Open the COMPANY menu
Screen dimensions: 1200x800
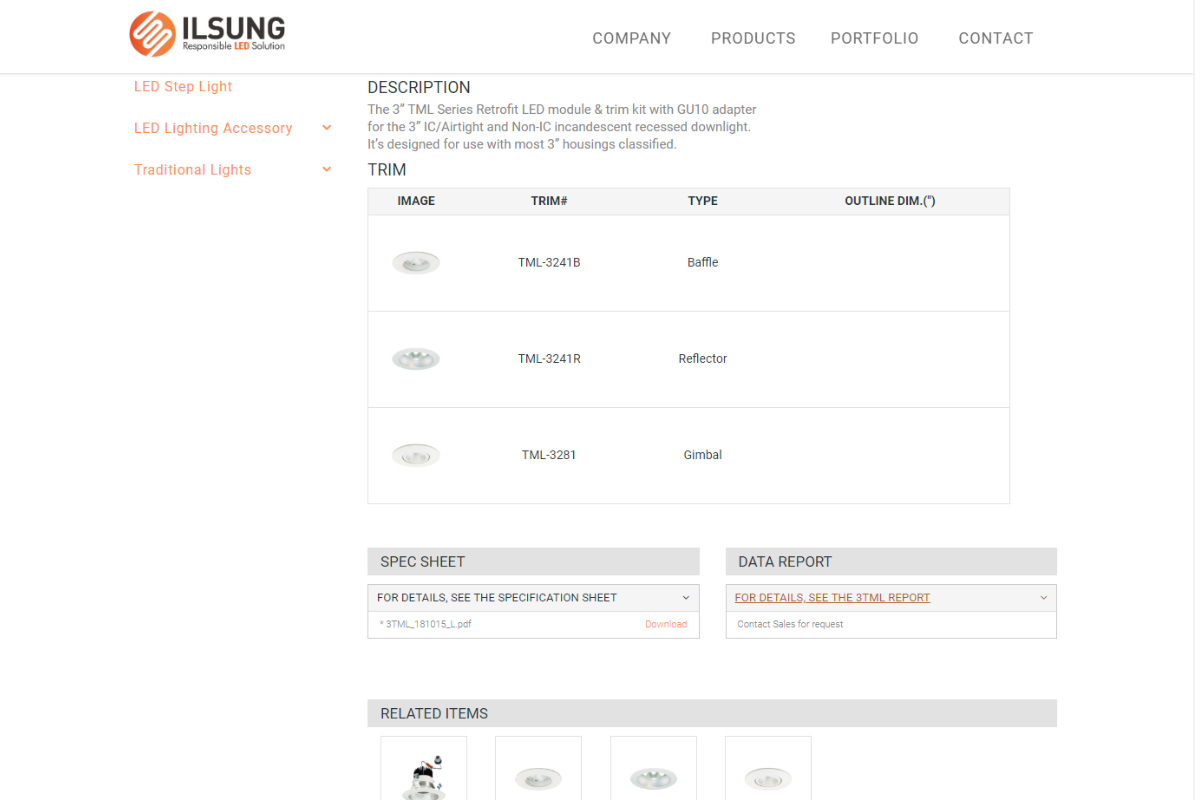pos(631,38)
